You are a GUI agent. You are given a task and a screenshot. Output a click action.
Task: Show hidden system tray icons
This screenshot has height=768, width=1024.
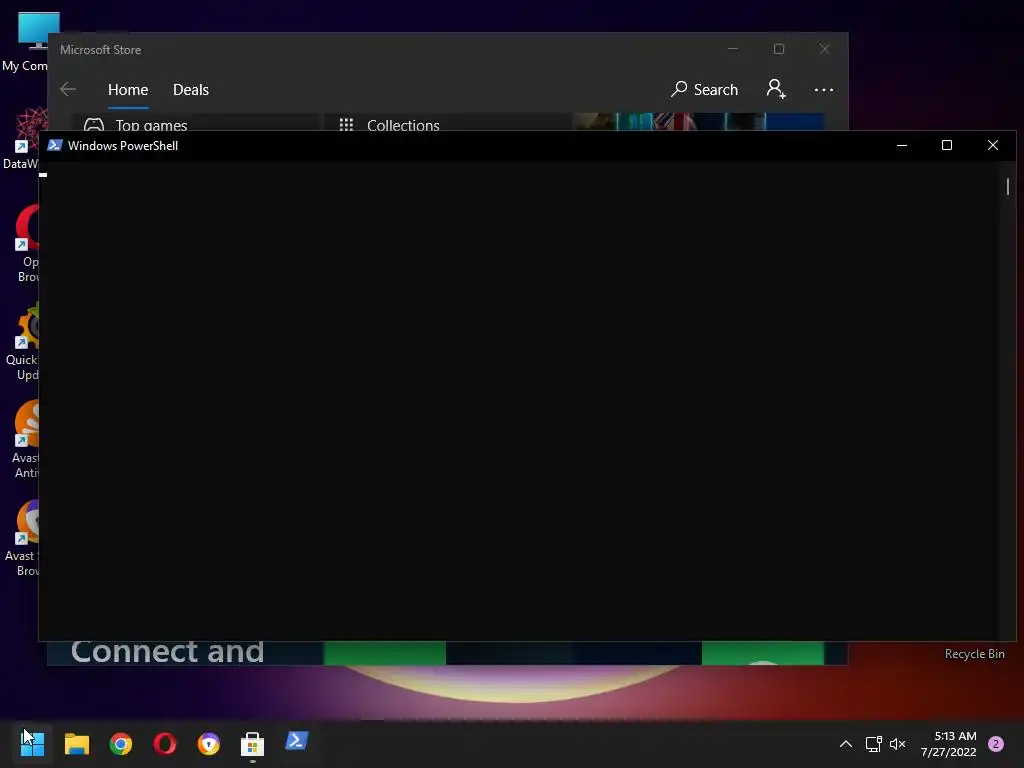846,744
